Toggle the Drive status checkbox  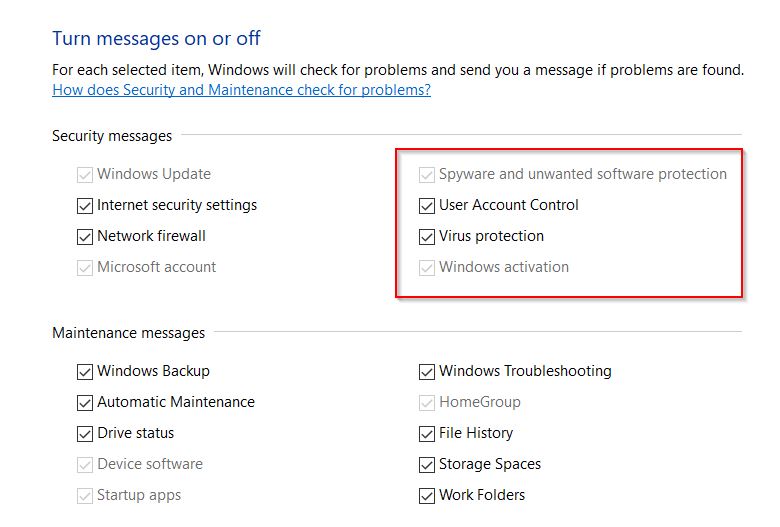[85, 433]
